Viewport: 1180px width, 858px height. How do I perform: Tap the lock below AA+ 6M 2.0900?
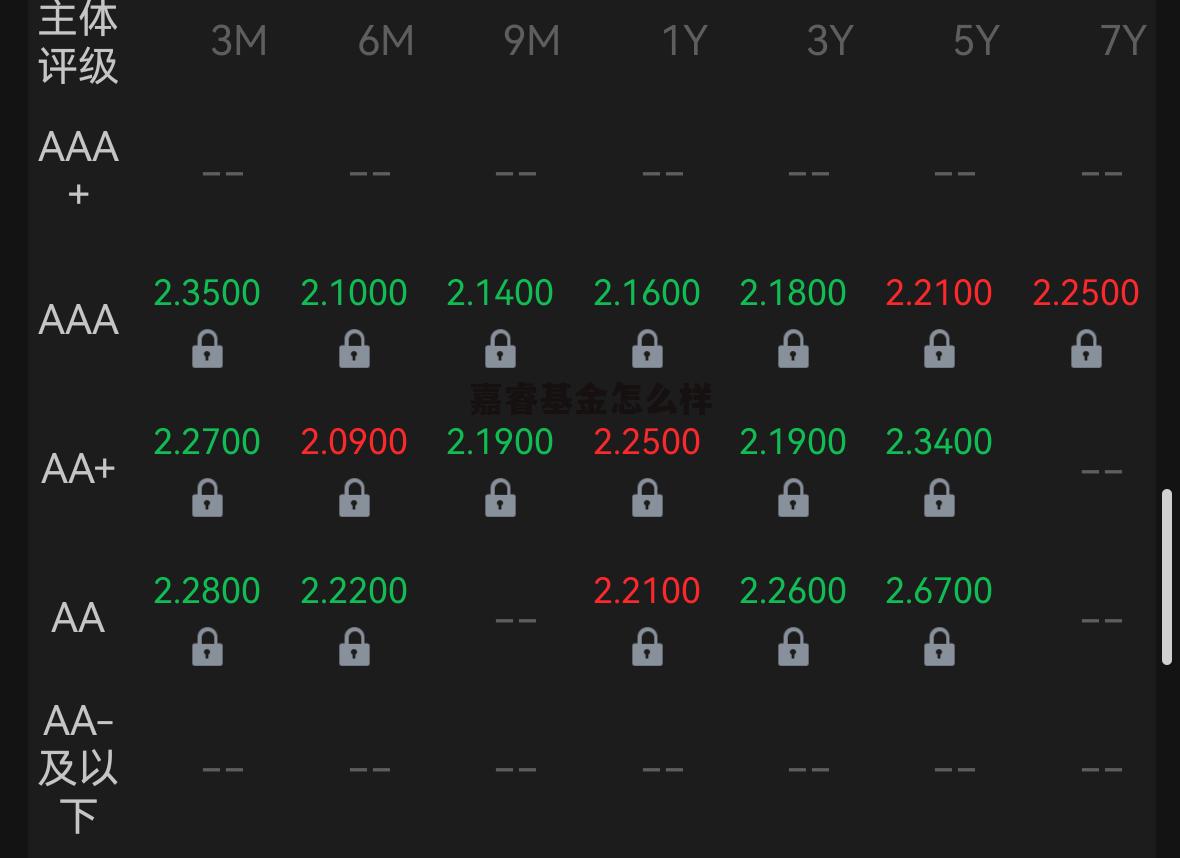click(x=354, y=498)
